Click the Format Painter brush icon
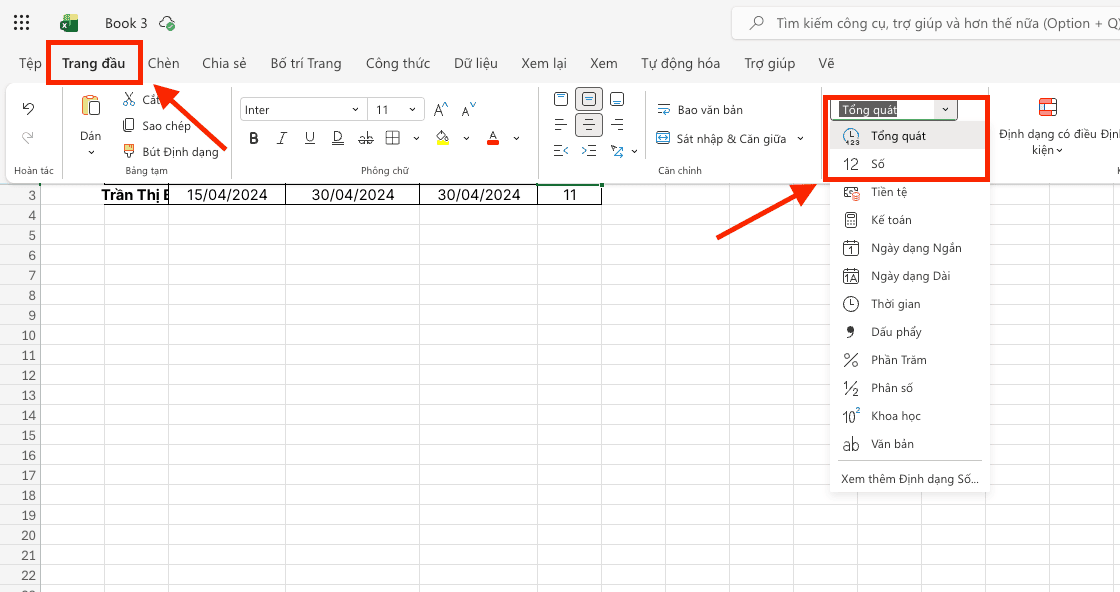Viewport: 1120px width, 592px height. tap(129, 152)
